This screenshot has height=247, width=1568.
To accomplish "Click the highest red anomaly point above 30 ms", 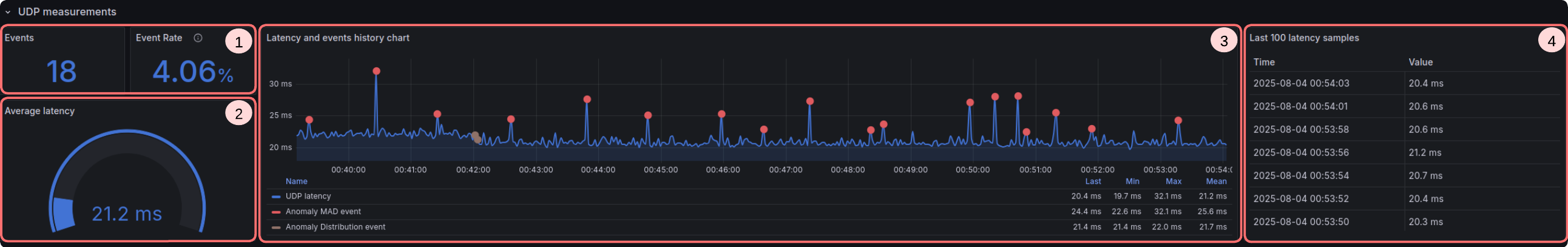I will click(x=376, y=71).
